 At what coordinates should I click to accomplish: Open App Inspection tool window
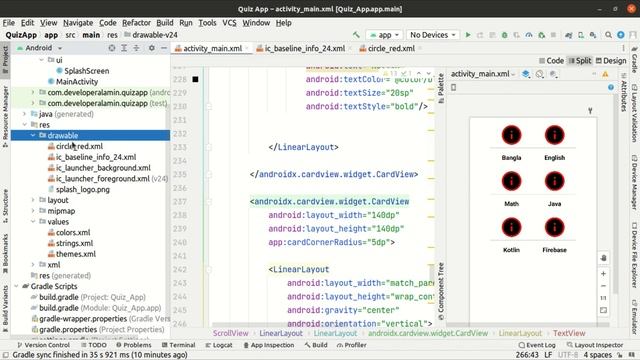point(269,345)
